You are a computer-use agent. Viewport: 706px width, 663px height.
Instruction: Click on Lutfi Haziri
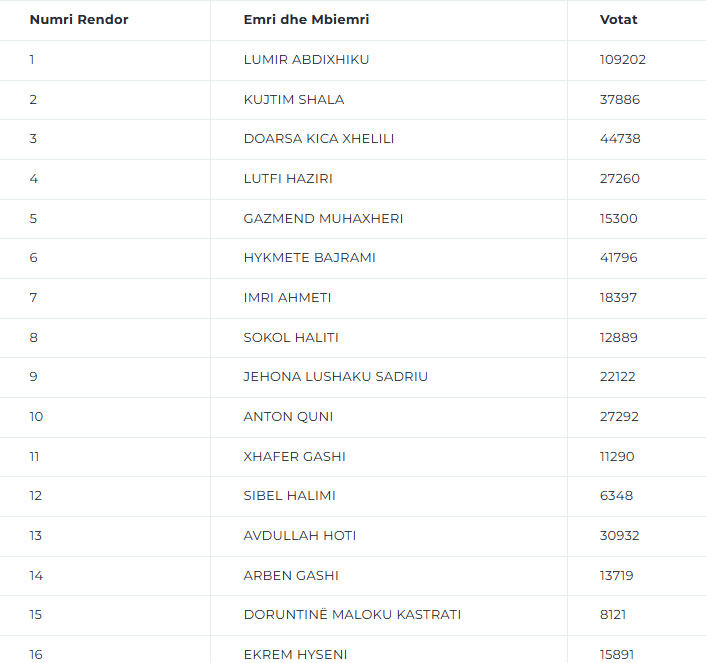tap(288, 179)
